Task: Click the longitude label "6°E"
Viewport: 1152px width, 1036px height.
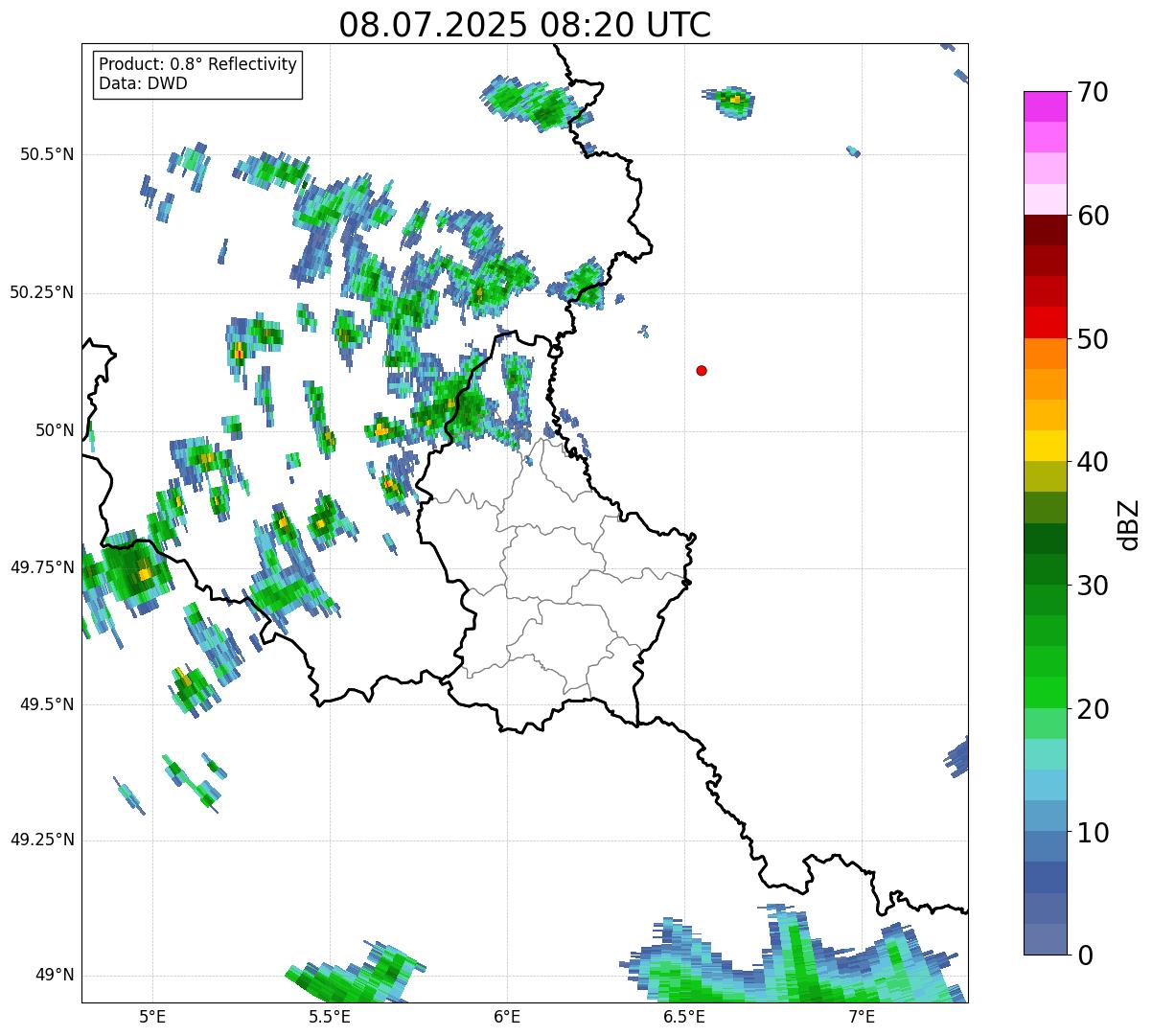Action: pyautogui.click(x=507, y=1016)
